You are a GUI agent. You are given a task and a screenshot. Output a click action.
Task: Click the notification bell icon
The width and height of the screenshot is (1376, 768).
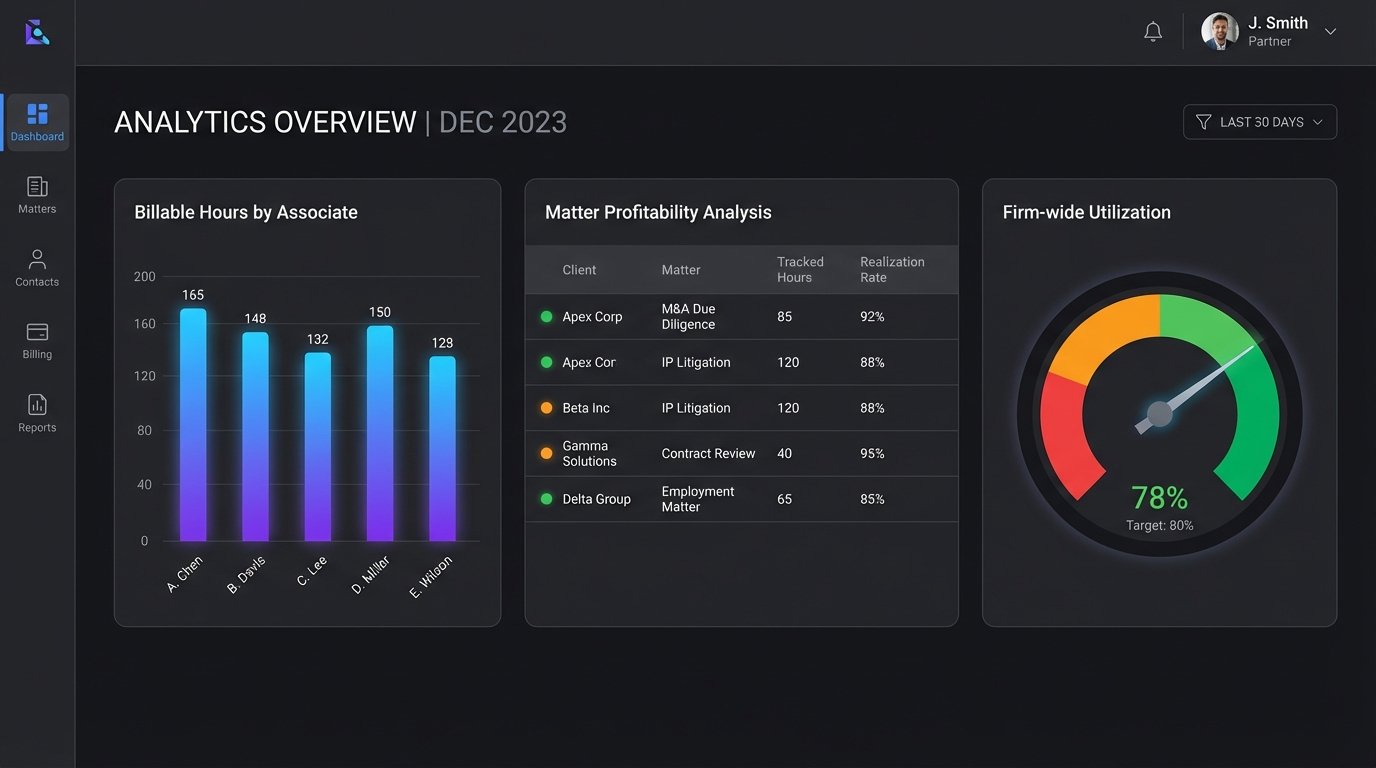click(1152, 31)
